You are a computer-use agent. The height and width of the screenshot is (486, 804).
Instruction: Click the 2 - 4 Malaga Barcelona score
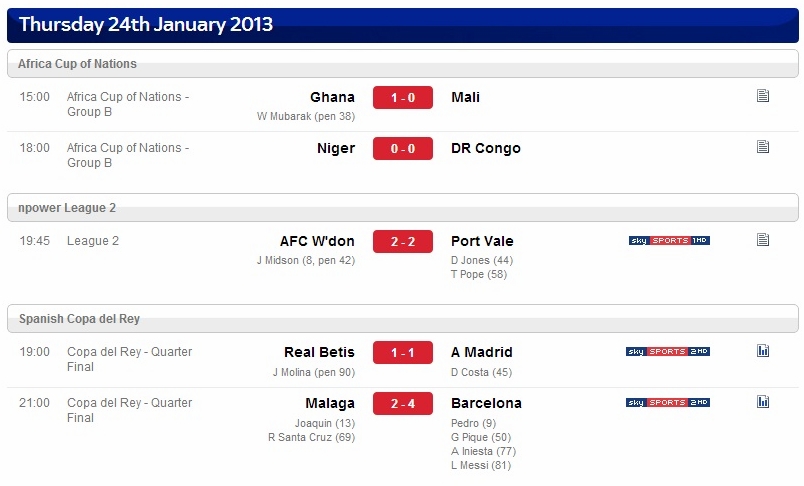pyautogui.click(x=403, y=403)
